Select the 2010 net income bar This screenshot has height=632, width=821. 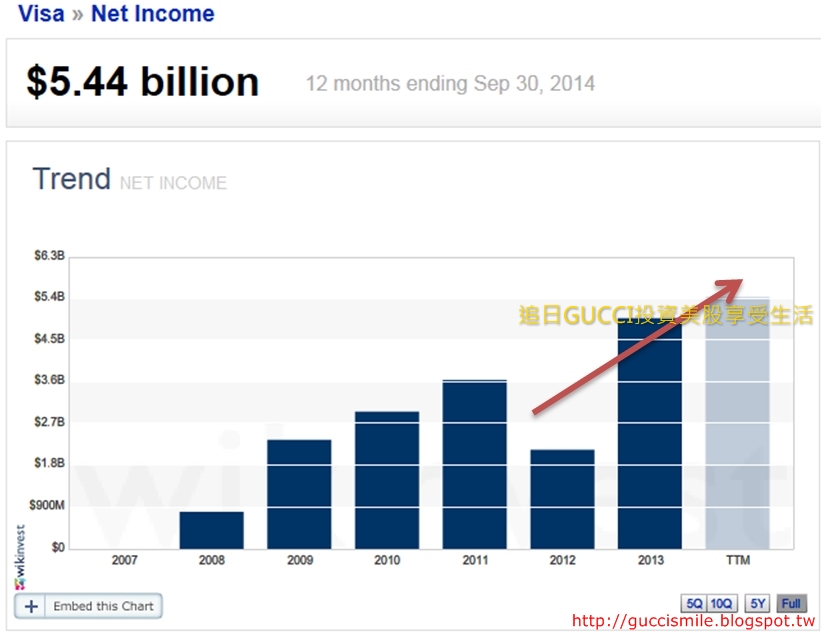tap(387, 480)
